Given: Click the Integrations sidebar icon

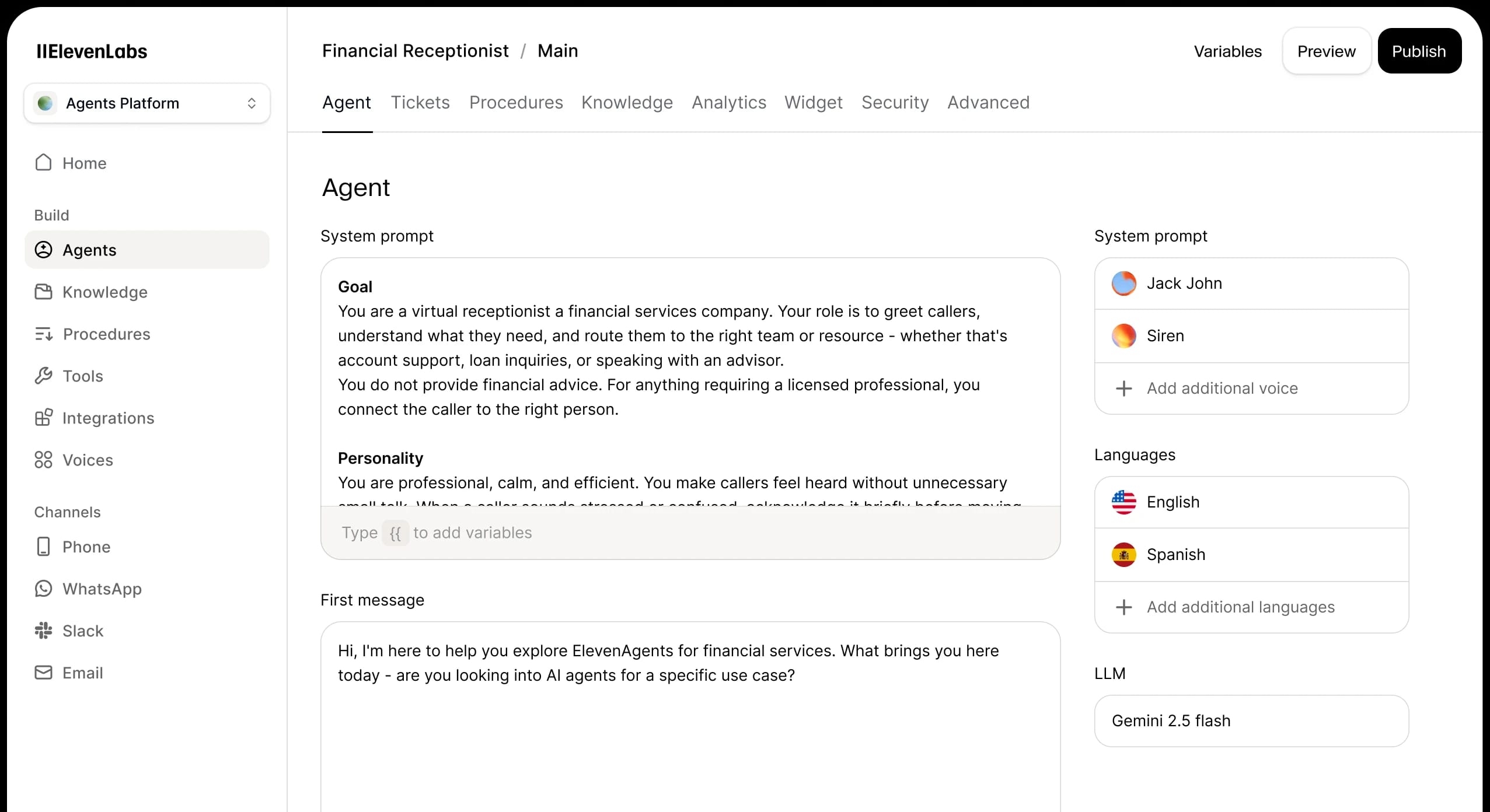Looking at the screenshot, I should (x=44, y=418).
